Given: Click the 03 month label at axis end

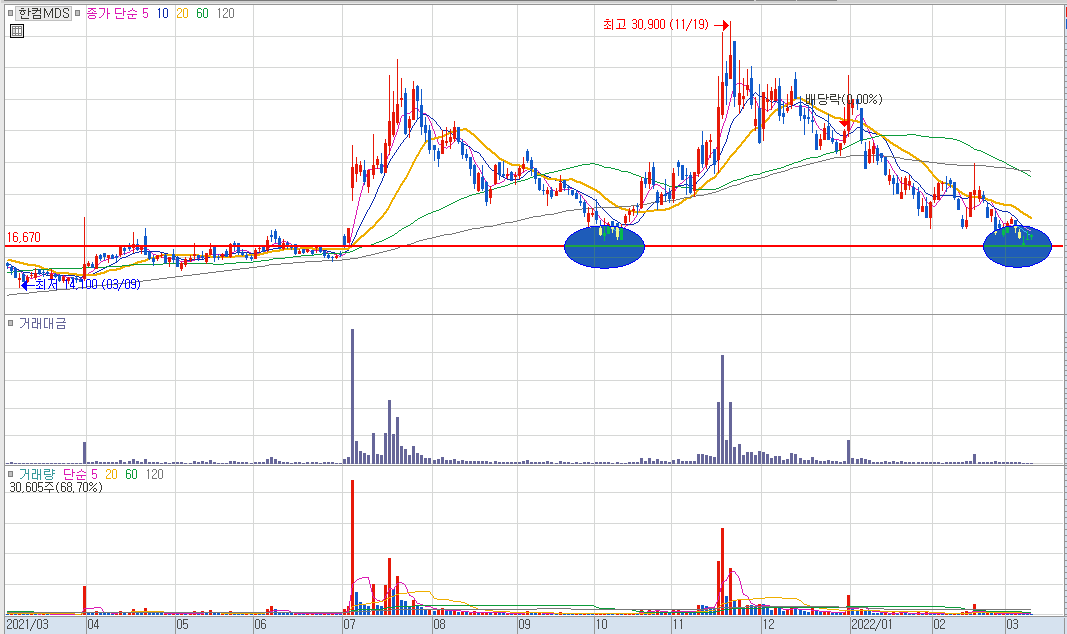Looking at the screenshot, I should (x=1013, y=624).
